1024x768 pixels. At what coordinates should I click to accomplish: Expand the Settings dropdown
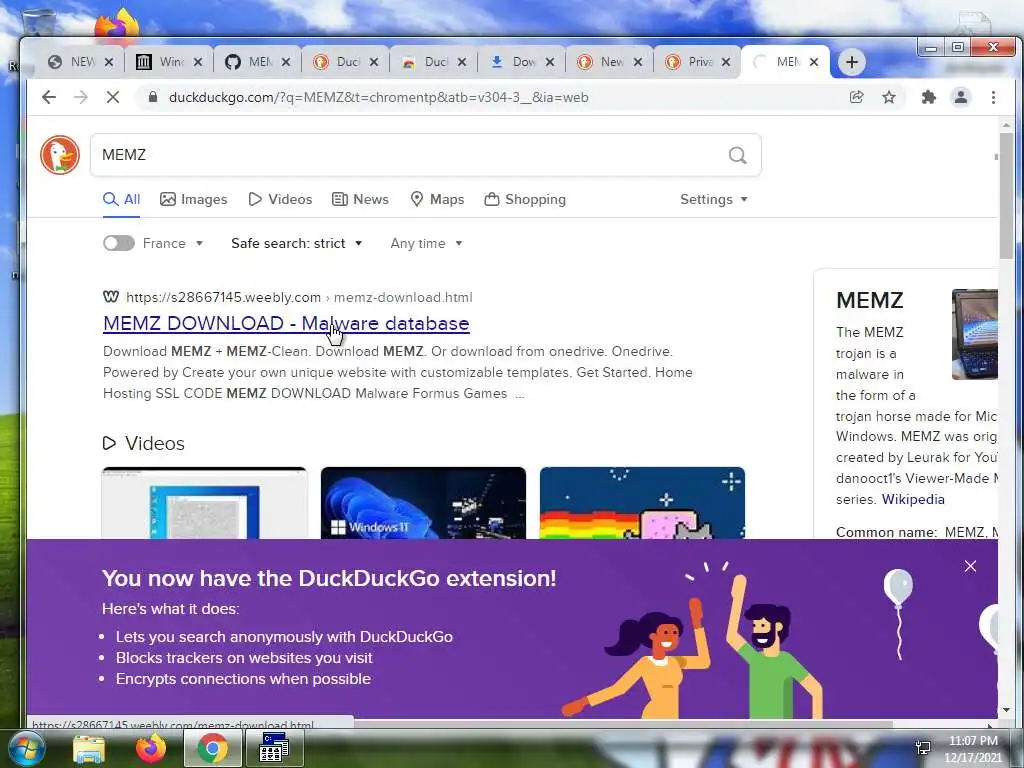[x=714, y=199]
